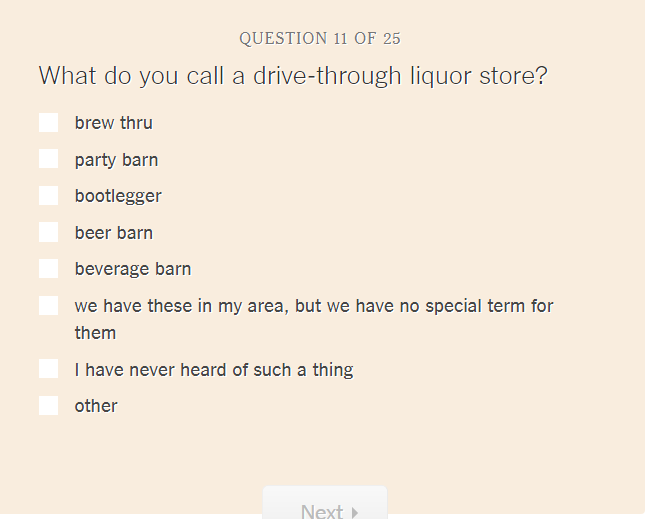This screenshot has height=519, width=651.
Task: Click the arrow icon on Next button
Action: coord(355,512)
